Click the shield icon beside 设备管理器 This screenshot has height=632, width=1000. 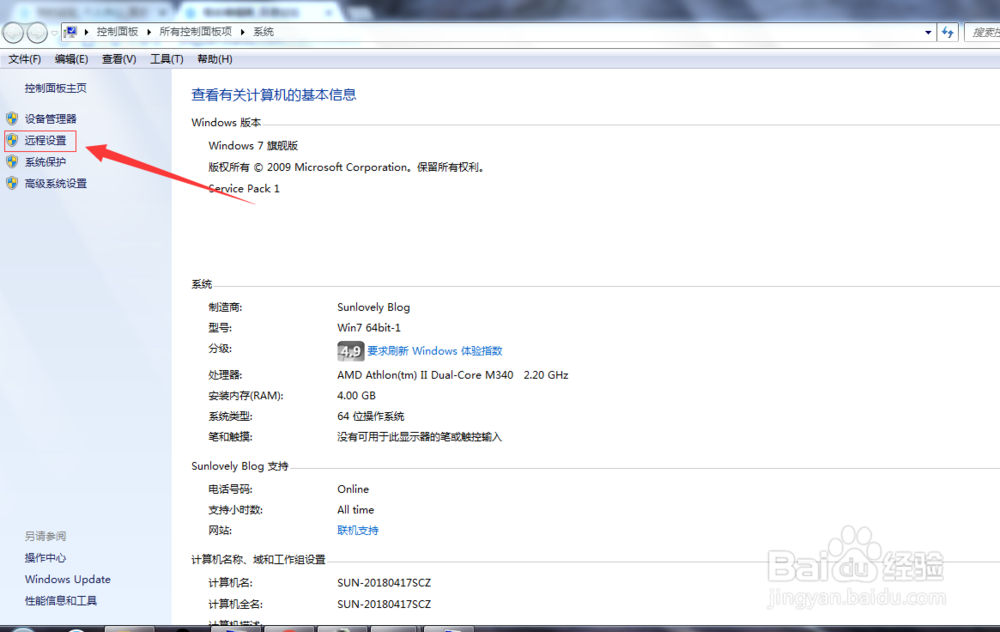pos(12,118)
